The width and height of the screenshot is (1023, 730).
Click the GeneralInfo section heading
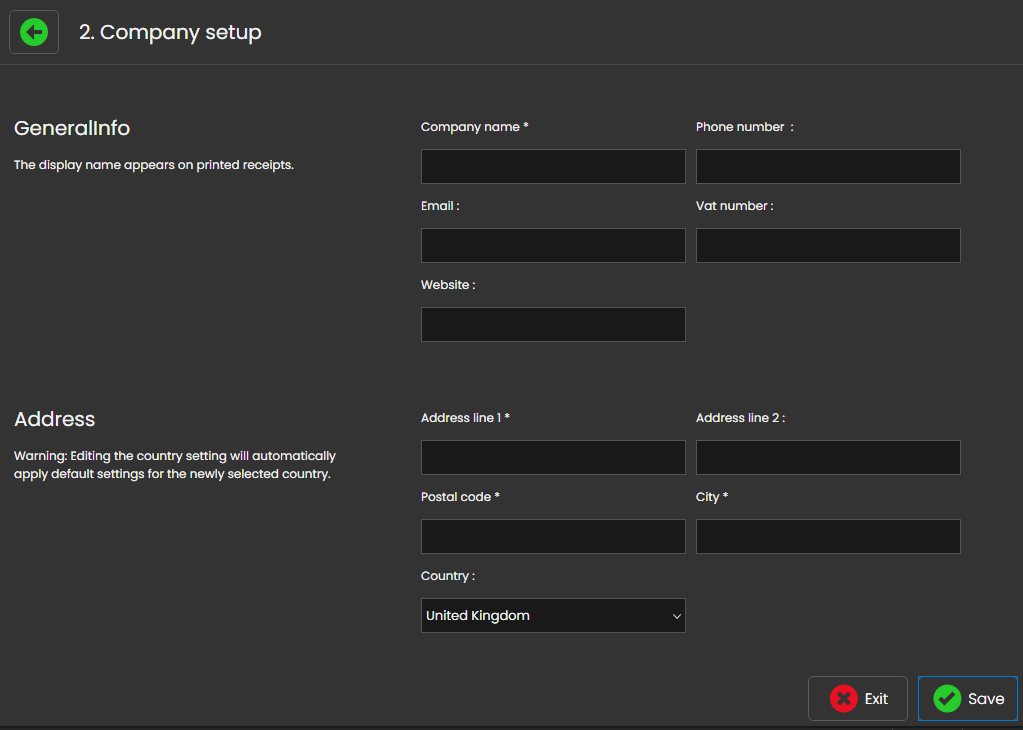[x=72, y=128]
